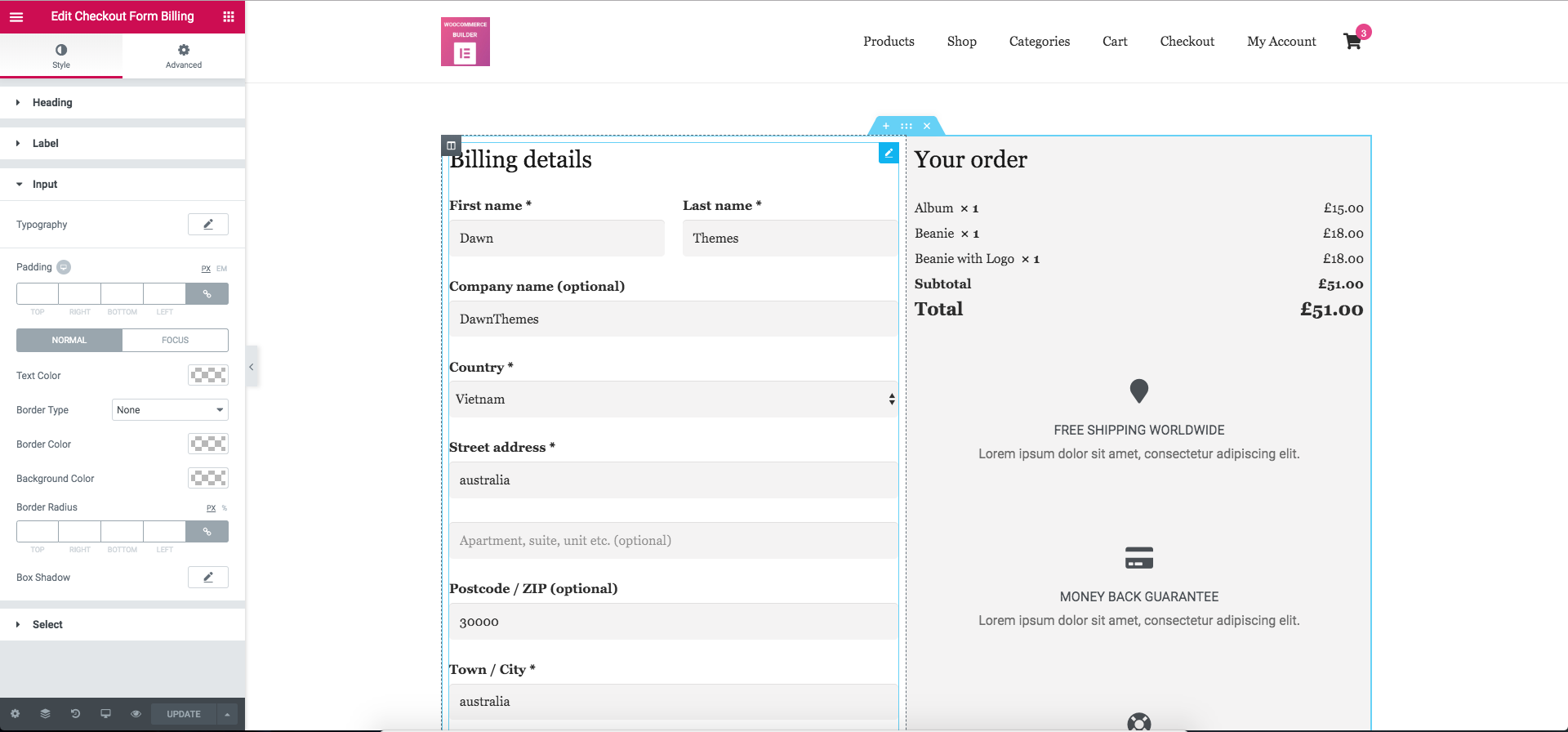Collapse the Elementor side panel
This screenshot has width=1568, height=732.
click(x=252, y=367)
